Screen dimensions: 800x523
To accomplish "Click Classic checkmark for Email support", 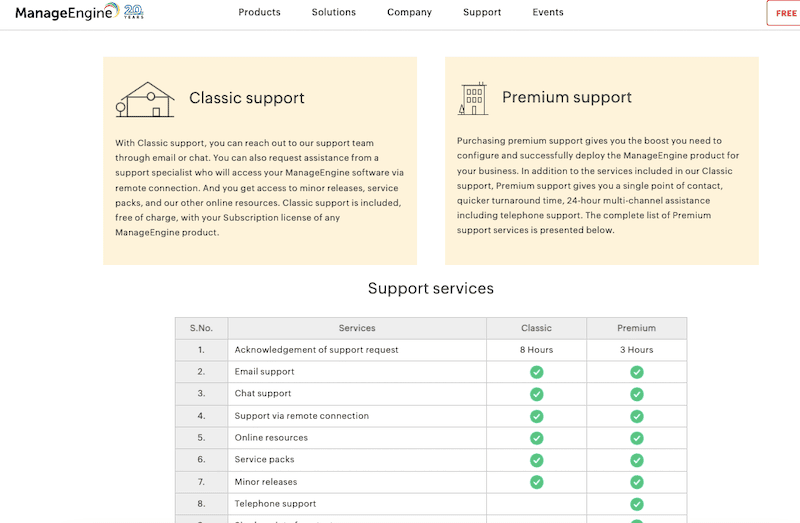I will 536,372.
